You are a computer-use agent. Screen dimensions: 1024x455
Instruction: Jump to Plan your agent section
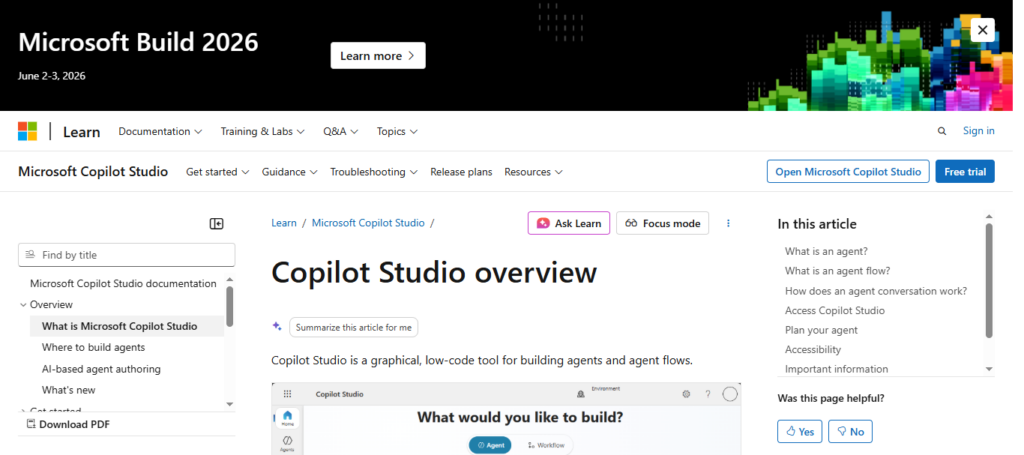pyautogui.click(x=821, y=330)
